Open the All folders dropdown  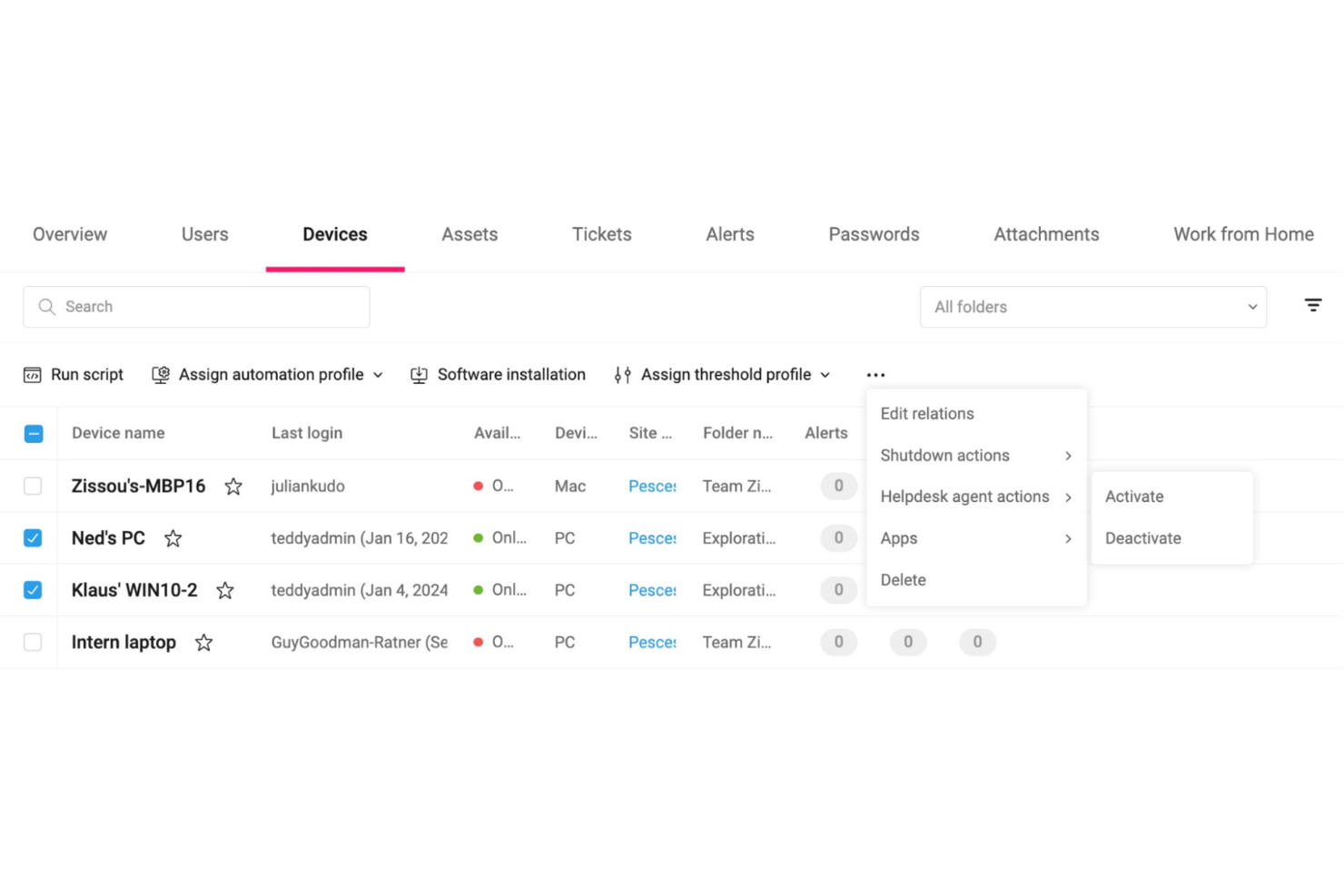pyautogui.click(x=1092, y=307)
